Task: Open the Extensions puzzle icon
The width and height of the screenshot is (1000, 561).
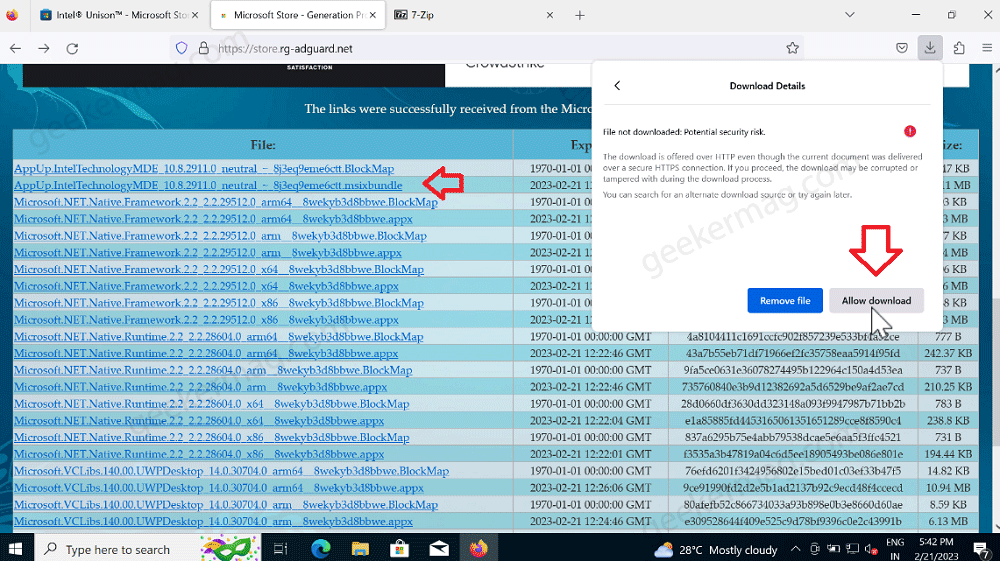Action: (x=959, y=48)
